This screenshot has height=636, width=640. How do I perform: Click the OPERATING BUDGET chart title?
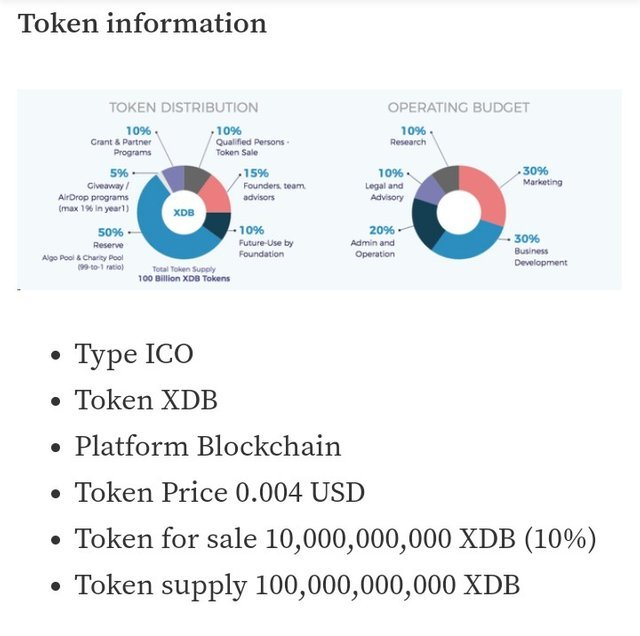pos(459,107)
